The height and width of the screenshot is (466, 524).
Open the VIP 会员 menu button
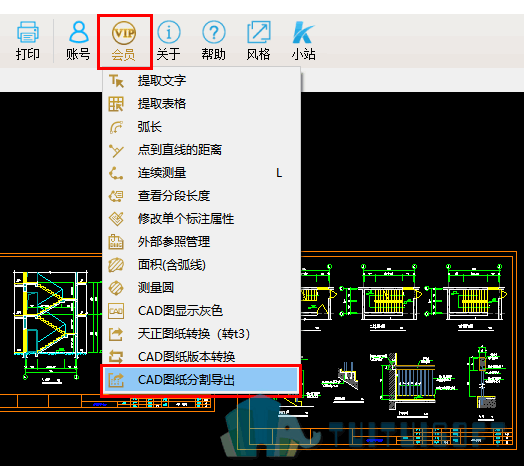pos(124,42)
